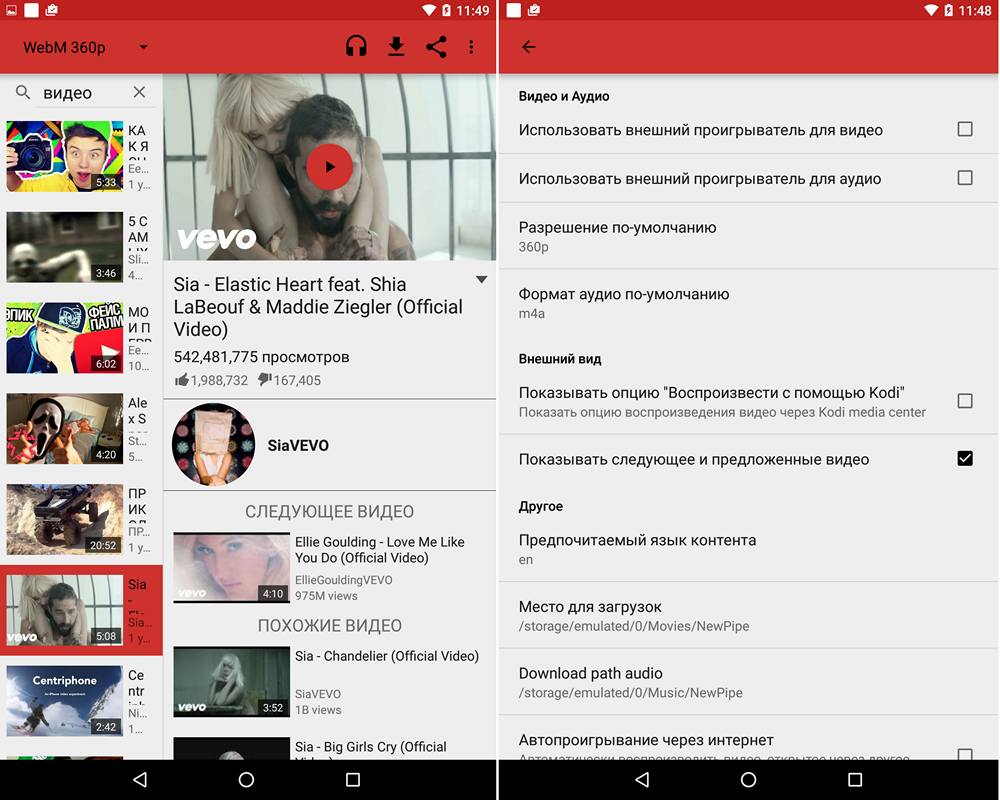Open search result with 6:02 duration
Image resolution: width=1000 pixels, height=800 pixels.
click(81, 337)
